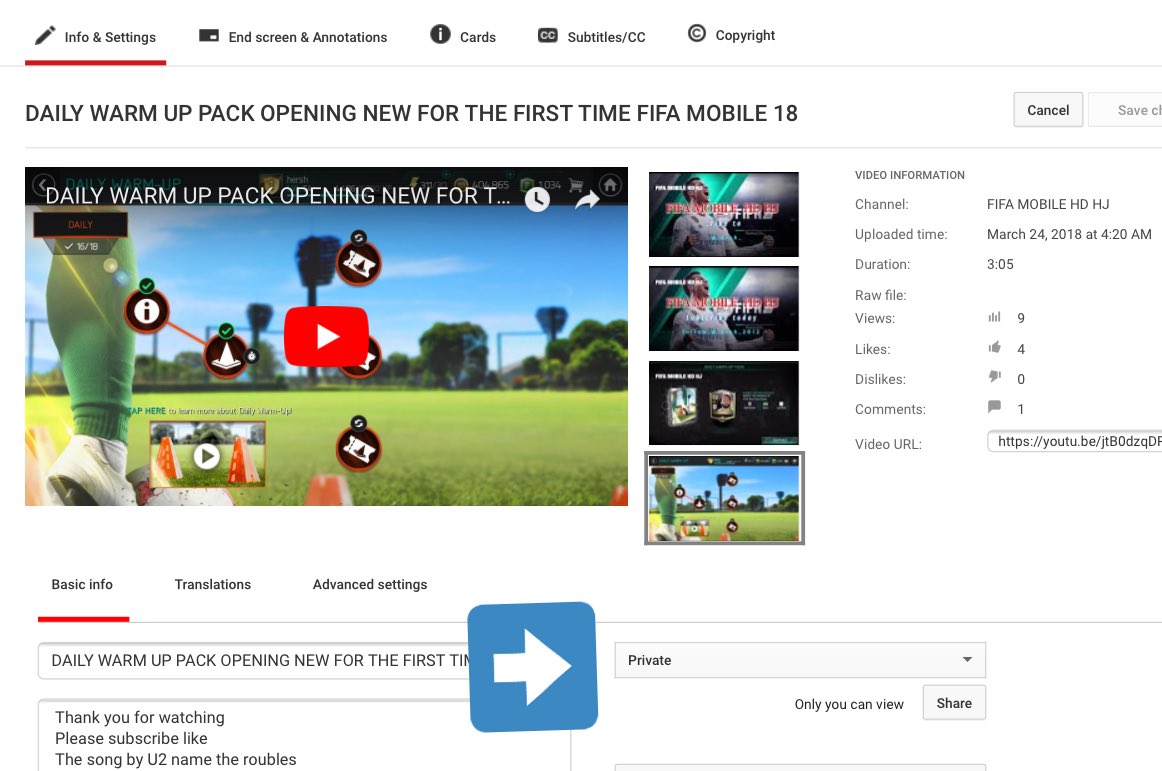Viewport: 1162px width, 771px height.
Task: Select the second thumbnail with 'today' text
Action: [724, 308]
